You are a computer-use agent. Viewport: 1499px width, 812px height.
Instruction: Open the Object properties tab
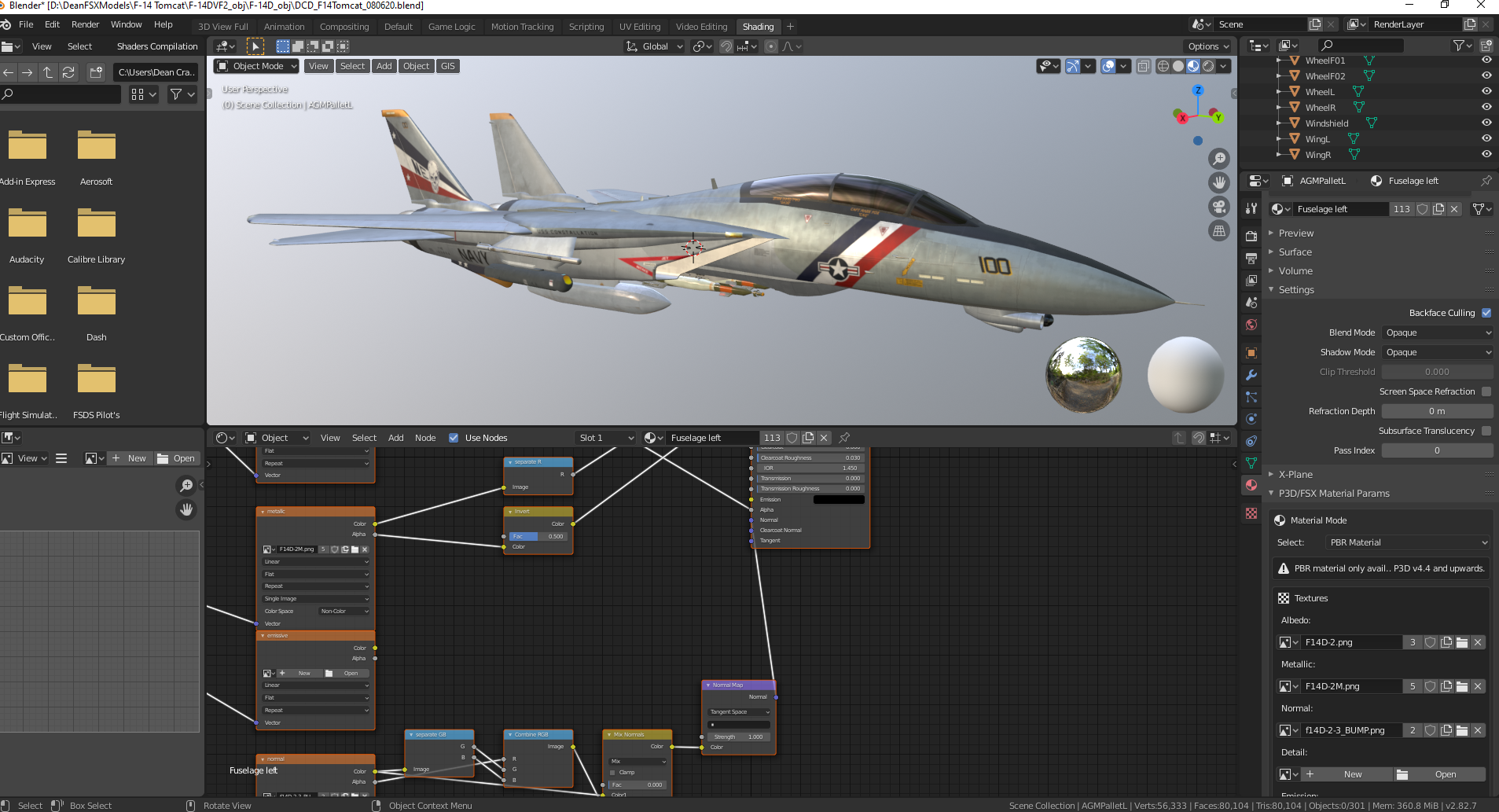pyautogui.click(x=1251, y=353)
